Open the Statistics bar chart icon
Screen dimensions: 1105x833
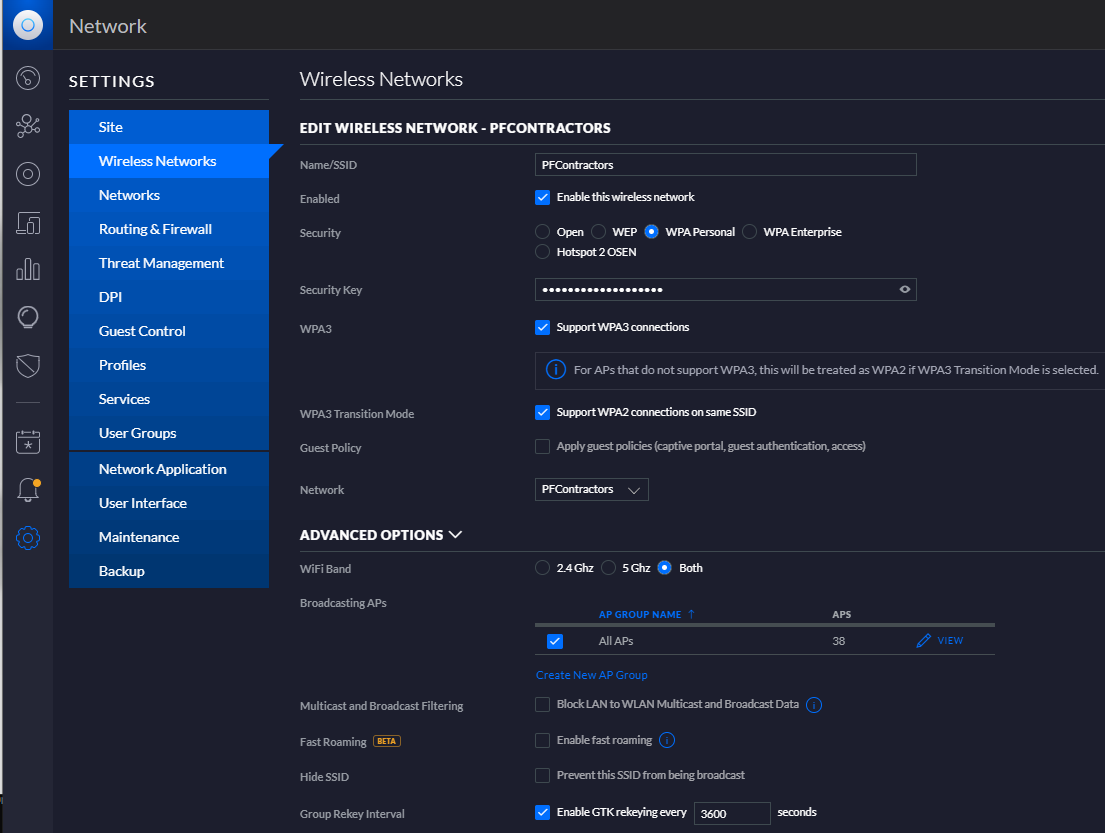click(28, 269)
